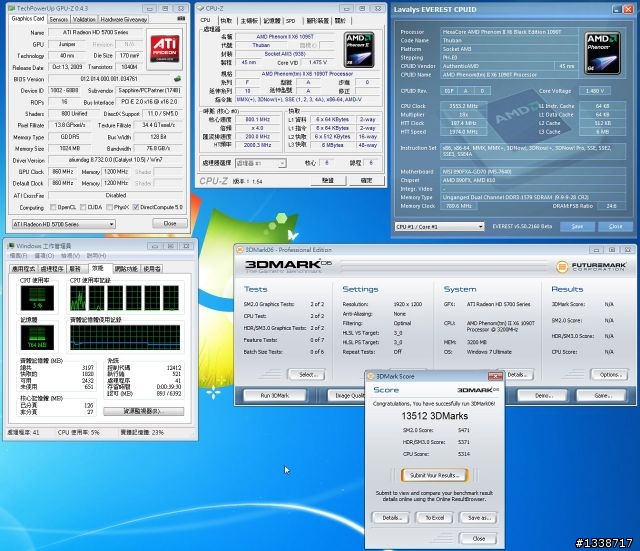This screenshot has height=551, width=640.
Task: Click the Demo... button in 3DMark06
Action: pos(542,395)
